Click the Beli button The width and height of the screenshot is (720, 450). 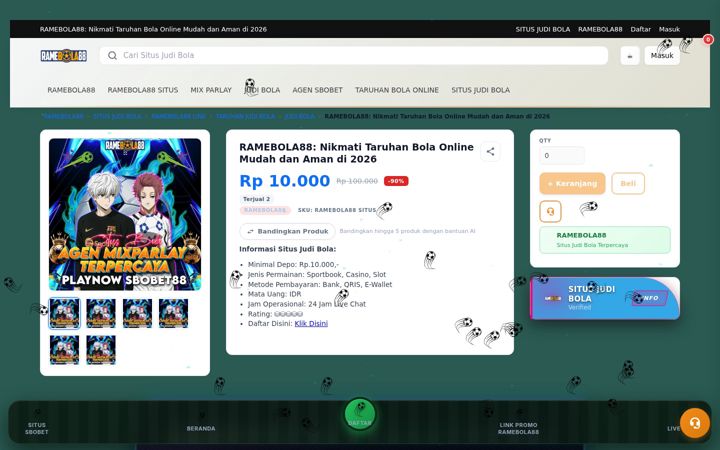click(x=628, y=183)
